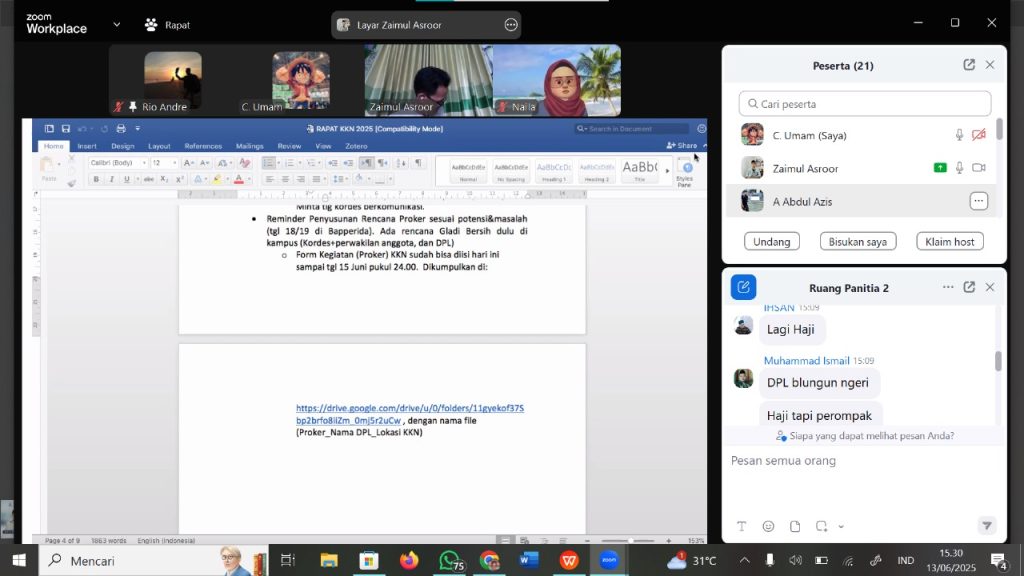Pop out the Peserta participants panel
Screen dimensions: 1024x576
[969, 65]
